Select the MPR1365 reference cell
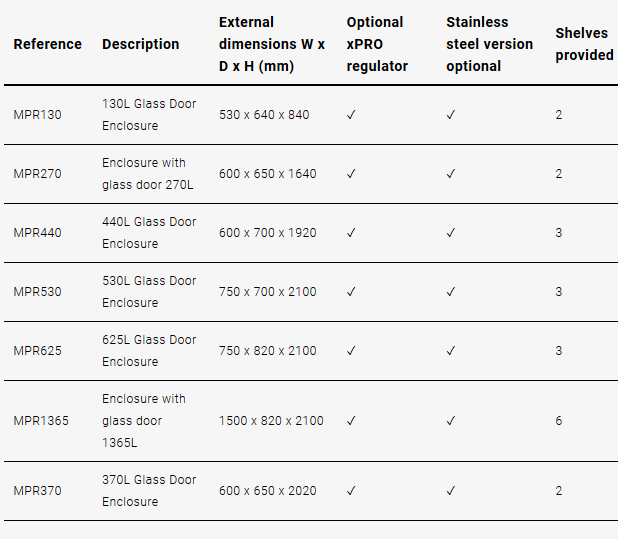This screenshot has height=539, width=618. coord(42,421)
